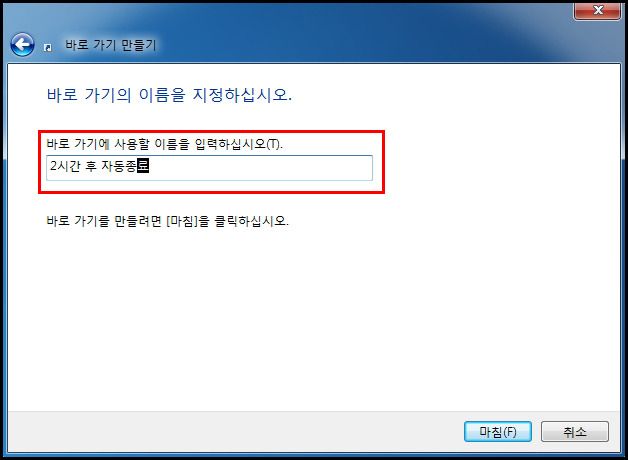Image resolution: width=628 pixels, height=460 pixels.
Task: Click the label 바로 가기에 사용할 이름을 입력하십시오(T)
Action: click(x=165, y=144)
